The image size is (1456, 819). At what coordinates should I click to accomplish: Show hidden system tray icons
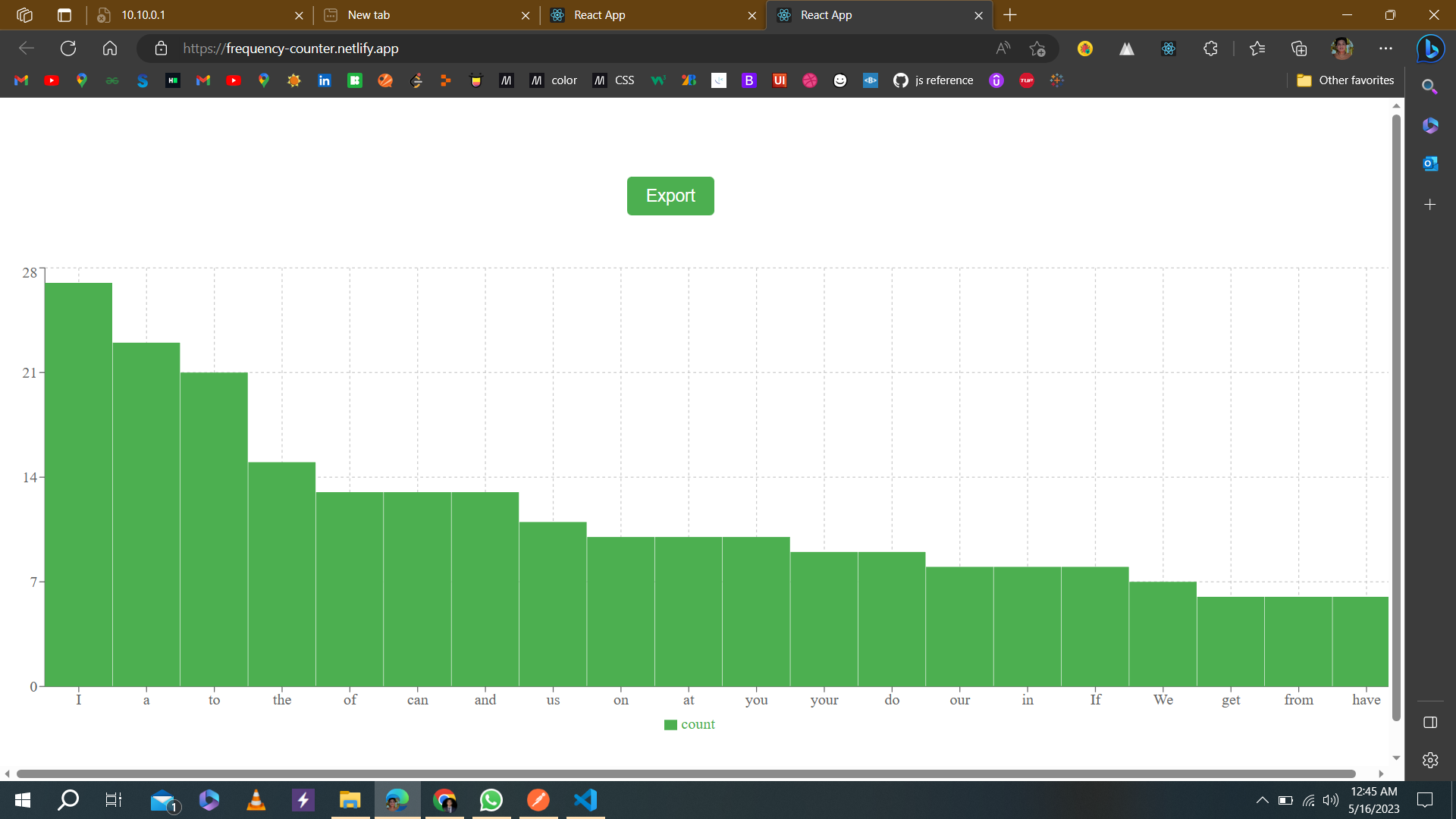click(1262, 800)
